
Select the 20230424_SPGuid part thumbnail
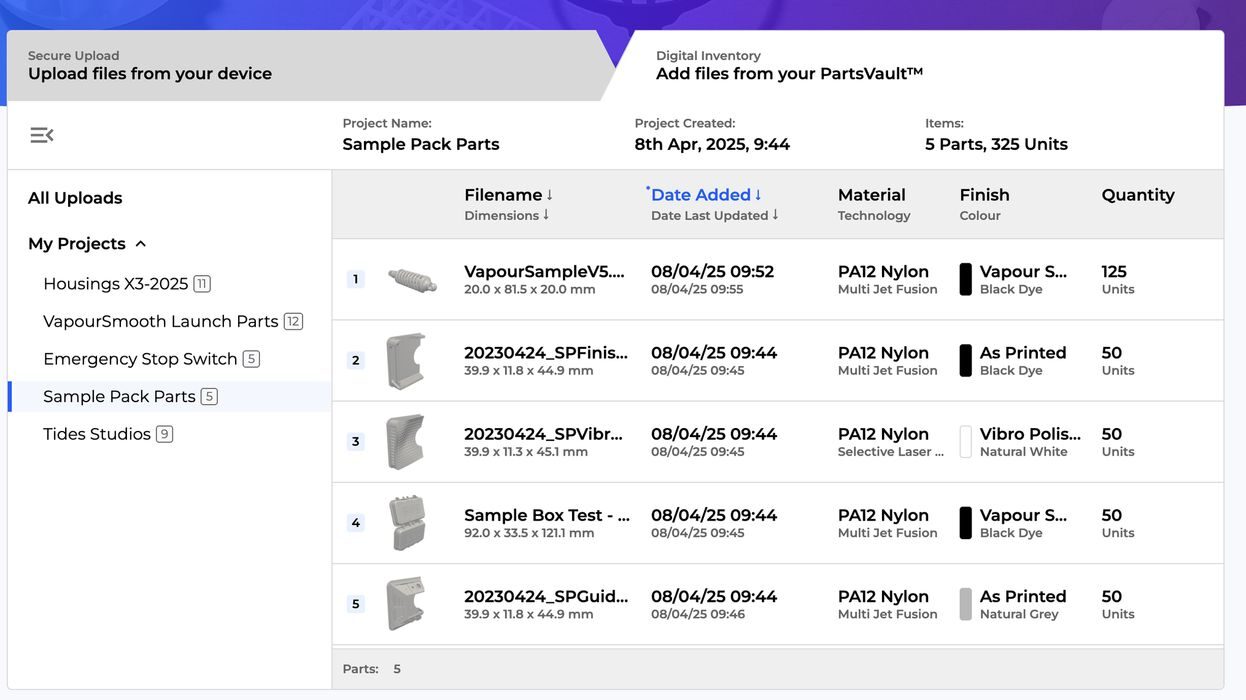coord(407,604)
